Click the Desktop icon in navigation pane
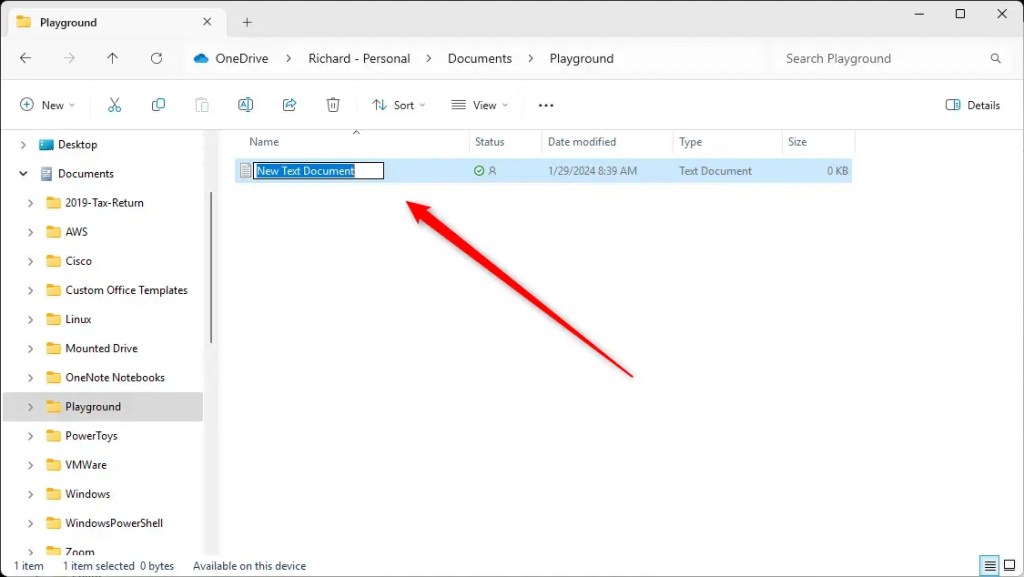The width and height of the screenshot is (1024, 577). 46,145
